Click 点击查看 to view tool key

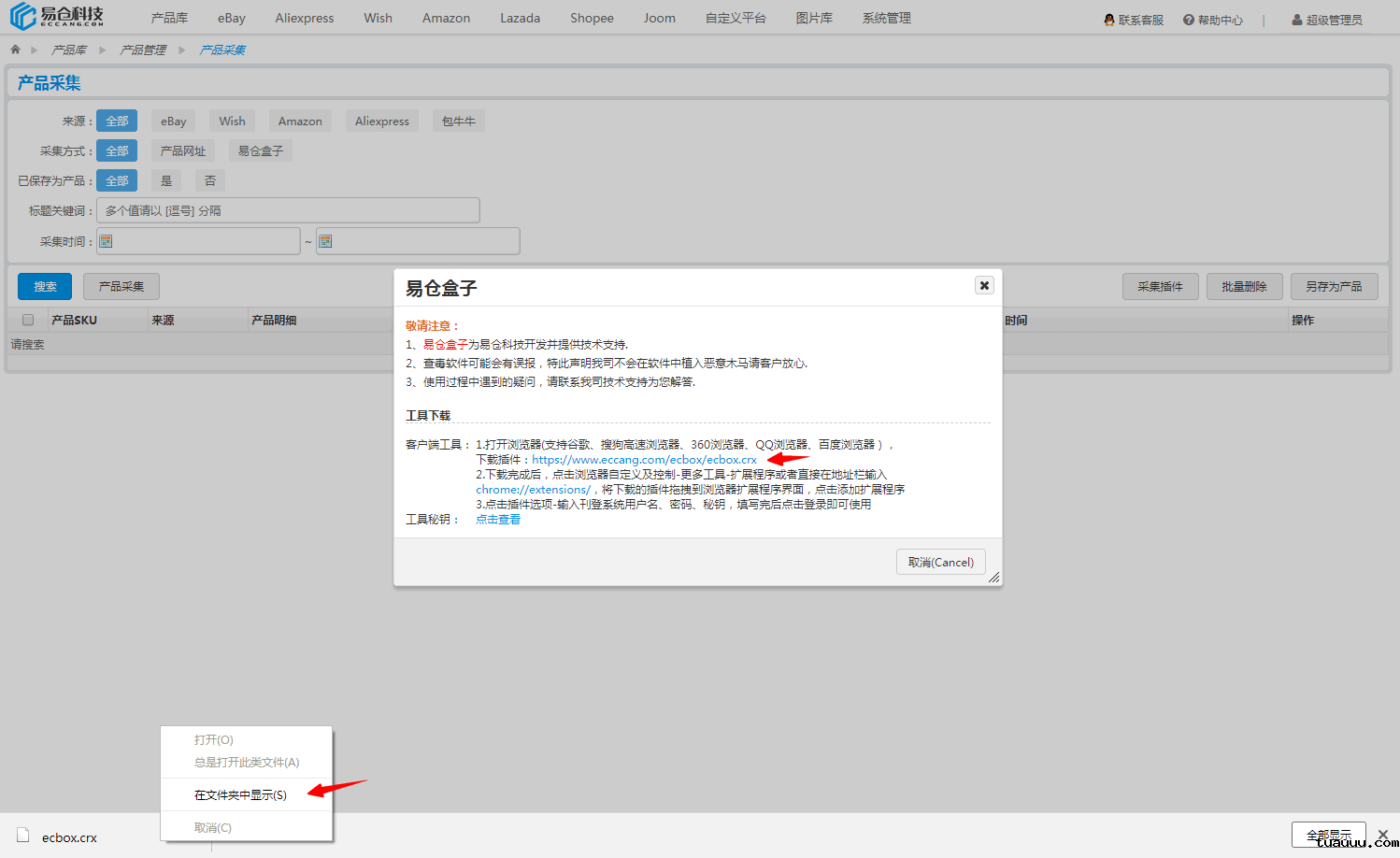tap(498, 520)
